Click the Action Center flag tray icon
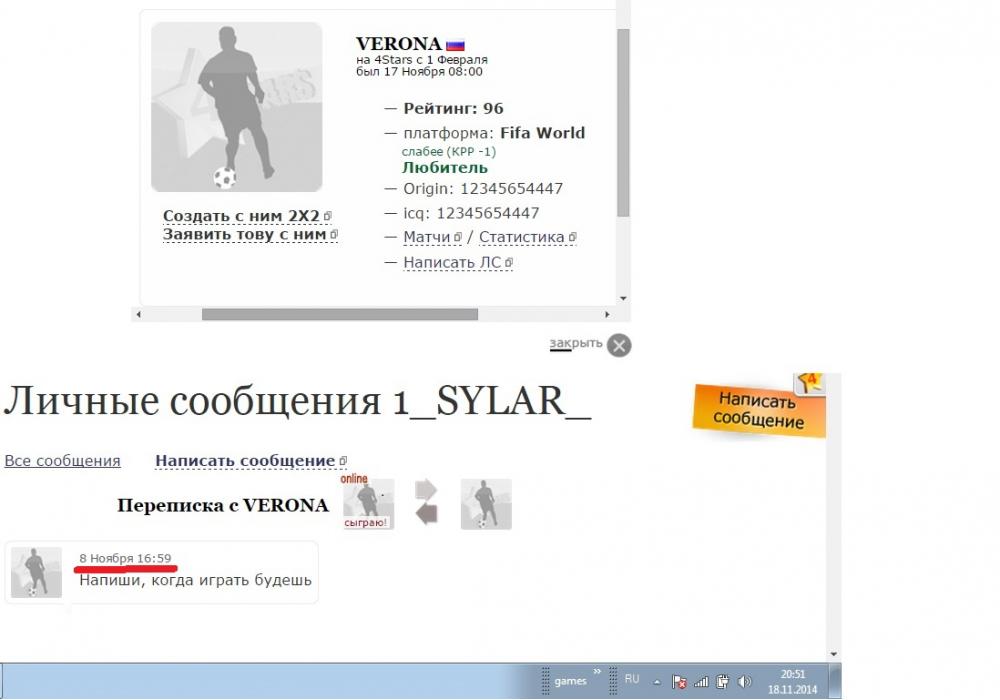 pos(679,682)
